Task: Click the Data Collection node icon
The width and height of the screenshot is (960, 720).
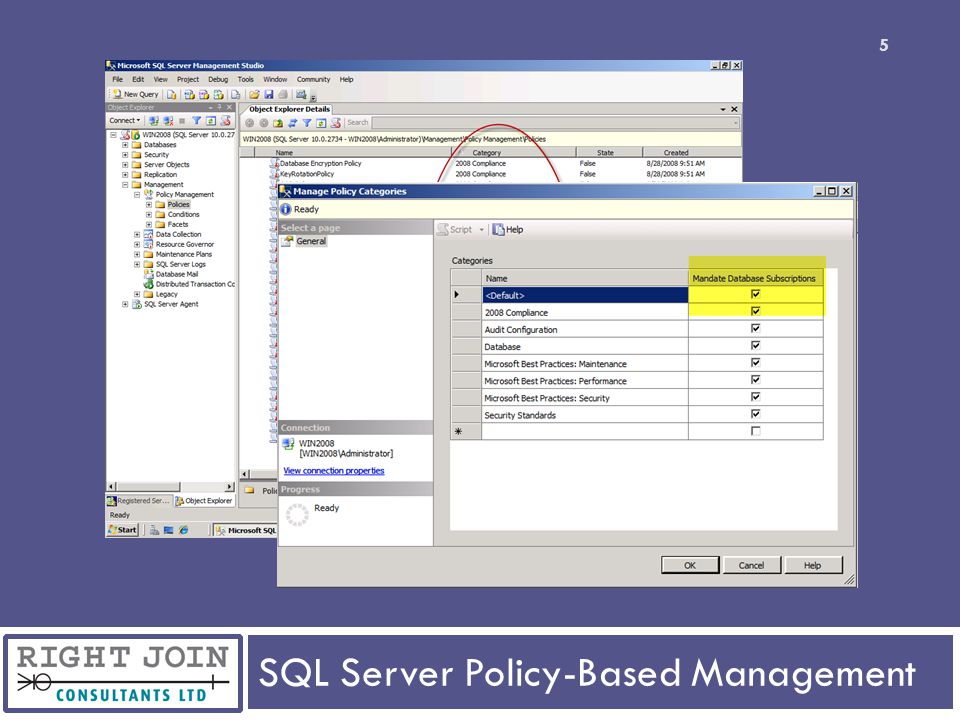Action: [148, 234]
